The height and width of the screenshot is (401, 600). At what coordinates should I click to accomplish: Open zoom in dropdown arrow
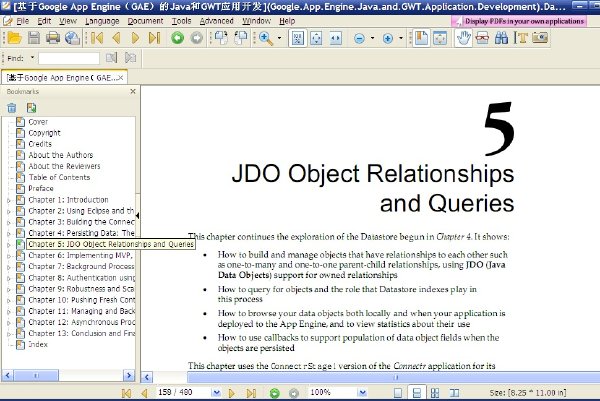401,38
